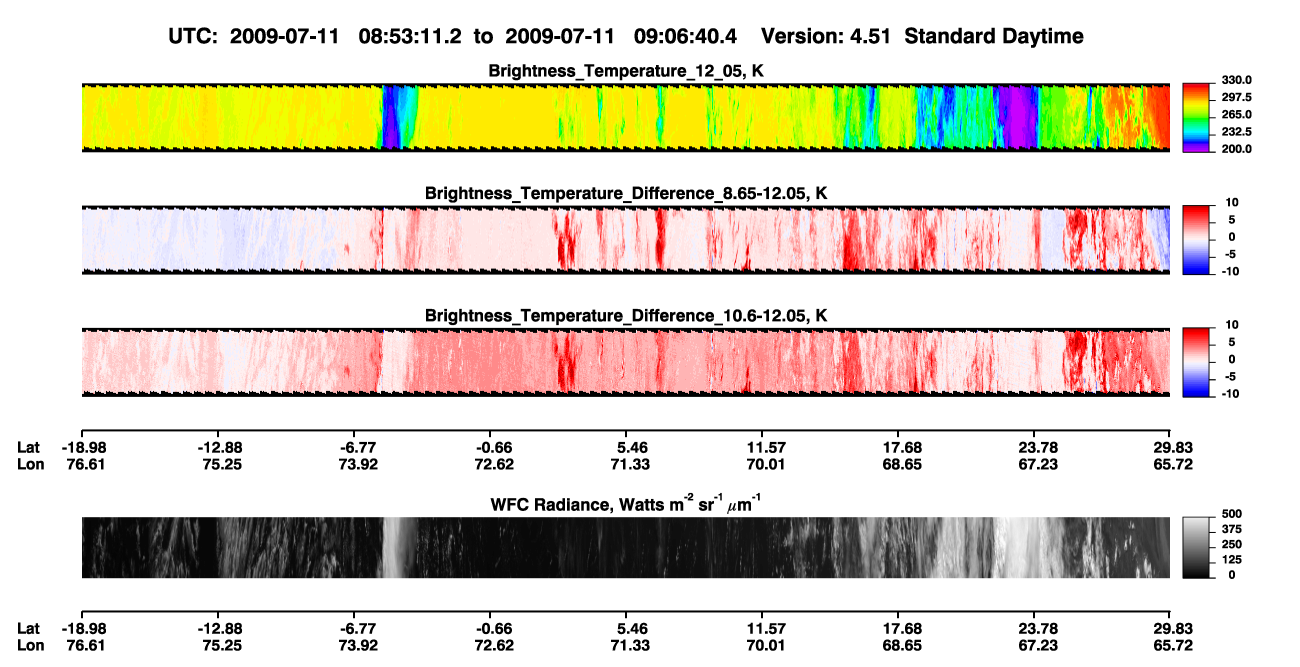Click latitude '17.68' under the WFC Radiance panel
The width and height of the screenshot is (1300, 667).
tap(903, 628)
